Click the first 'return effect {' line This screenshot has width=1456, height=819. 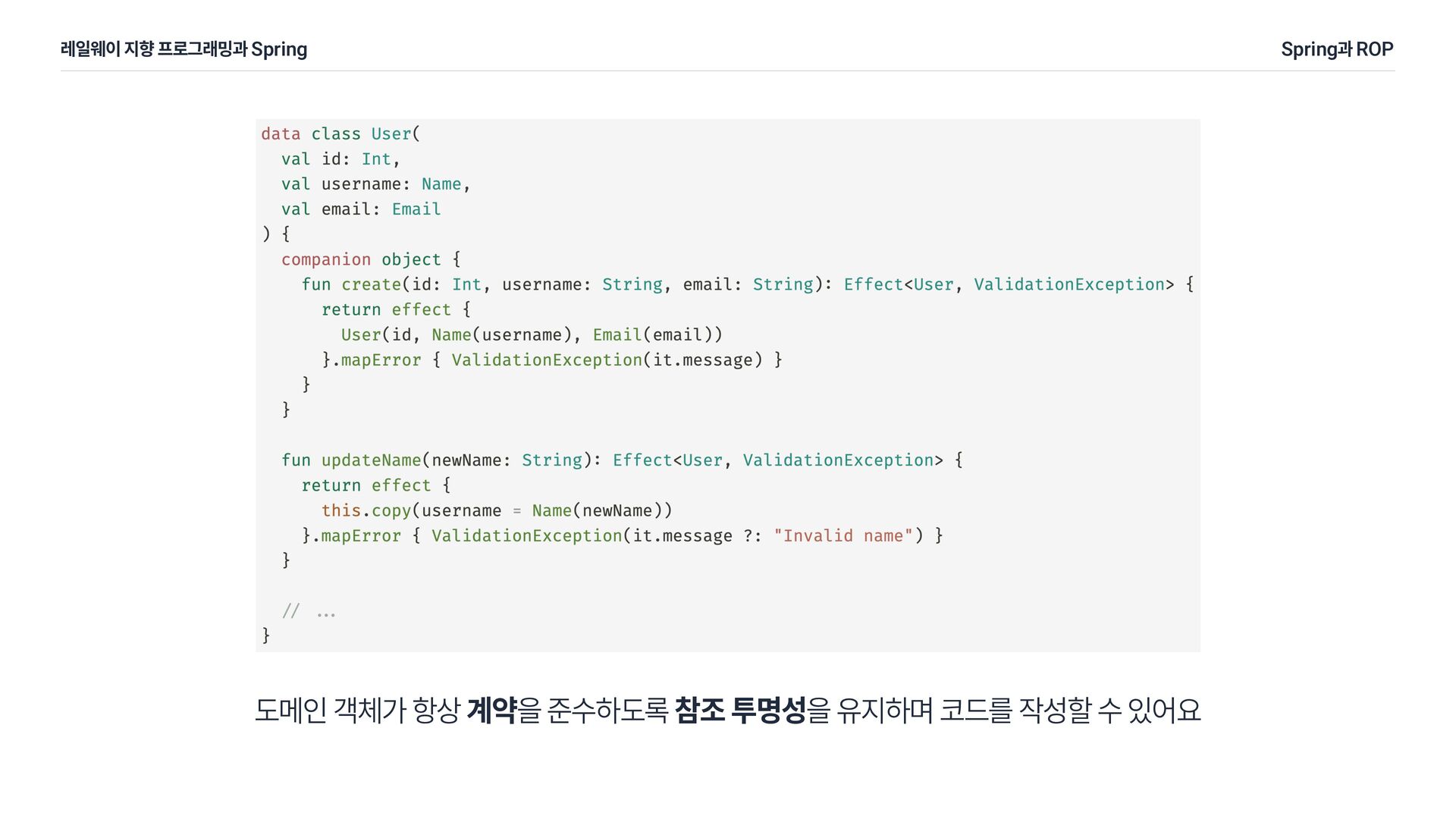tap(396, 309)
